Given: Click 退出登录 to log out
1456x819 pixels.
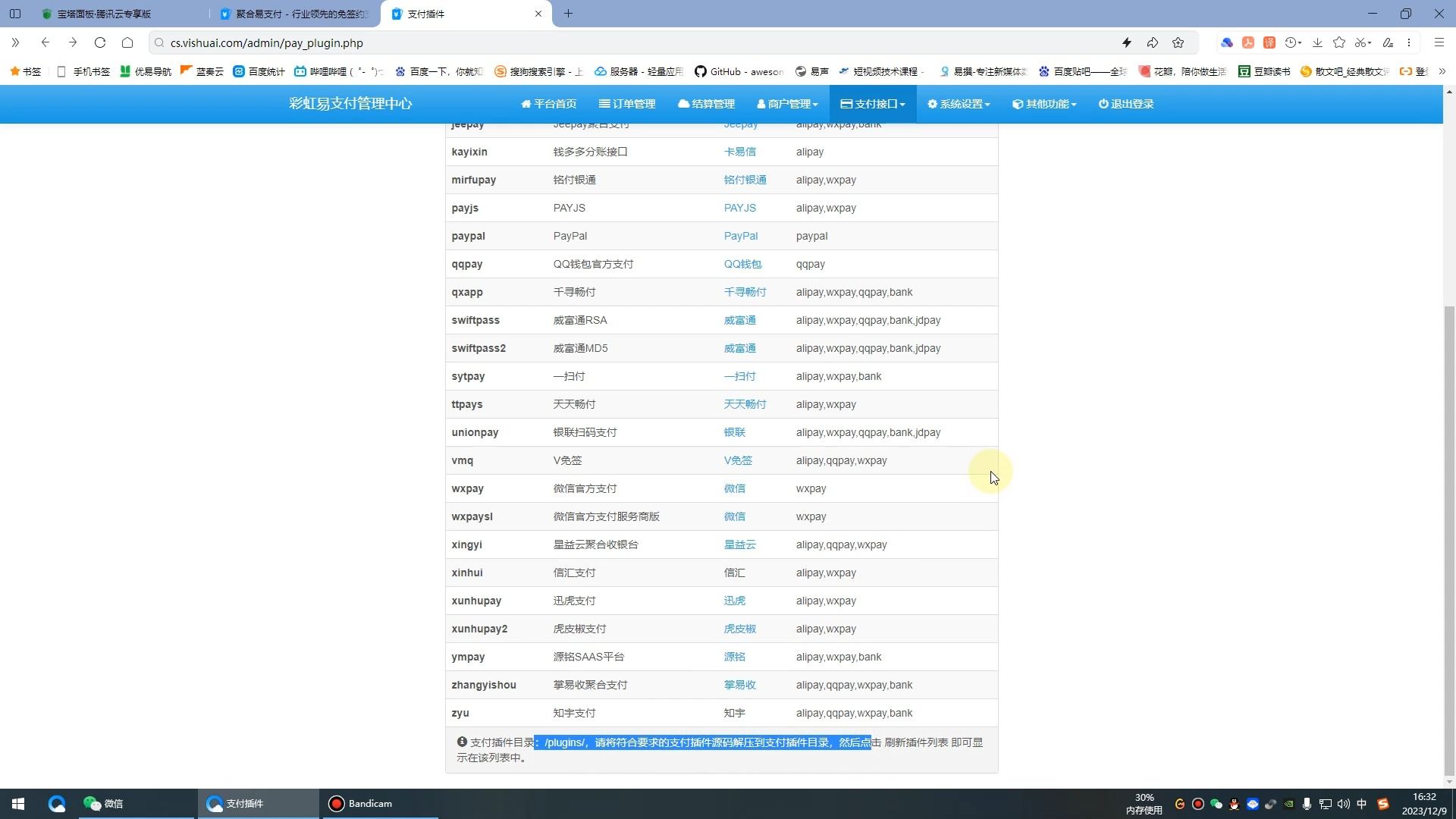Looking at the screenshot, I should (1126, 104).
